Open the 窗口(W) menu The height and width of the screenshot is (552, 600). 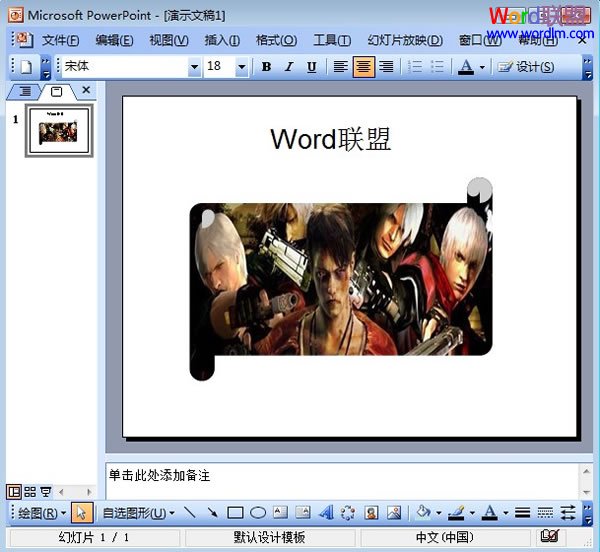click(480, 40)
